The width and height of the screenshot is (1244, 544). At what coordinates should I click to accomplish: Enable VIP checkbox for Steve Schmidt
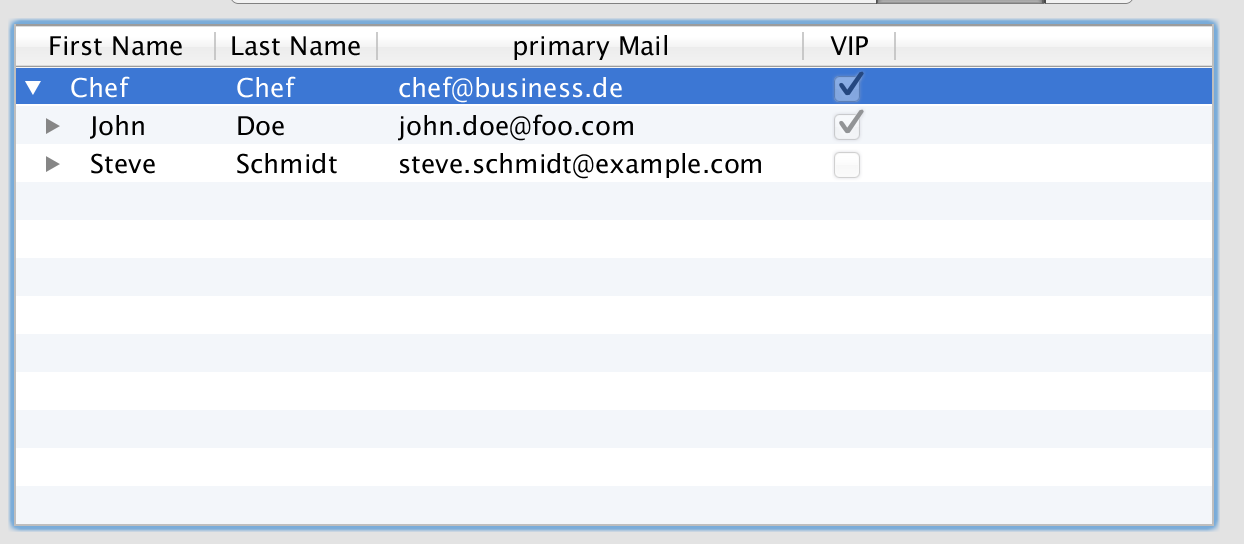coord(847,165)
